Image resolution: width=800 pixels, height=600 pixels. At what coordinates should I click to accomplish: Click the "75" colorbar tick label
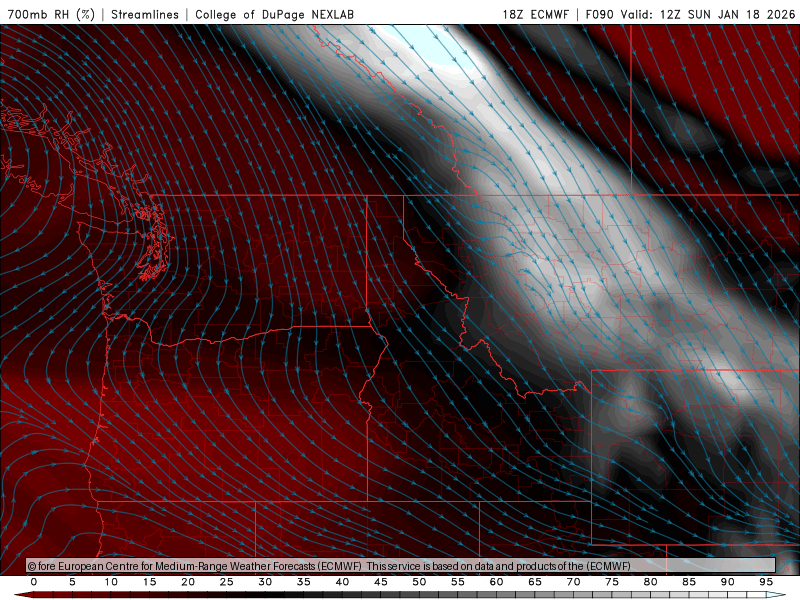tap(612, 582)
